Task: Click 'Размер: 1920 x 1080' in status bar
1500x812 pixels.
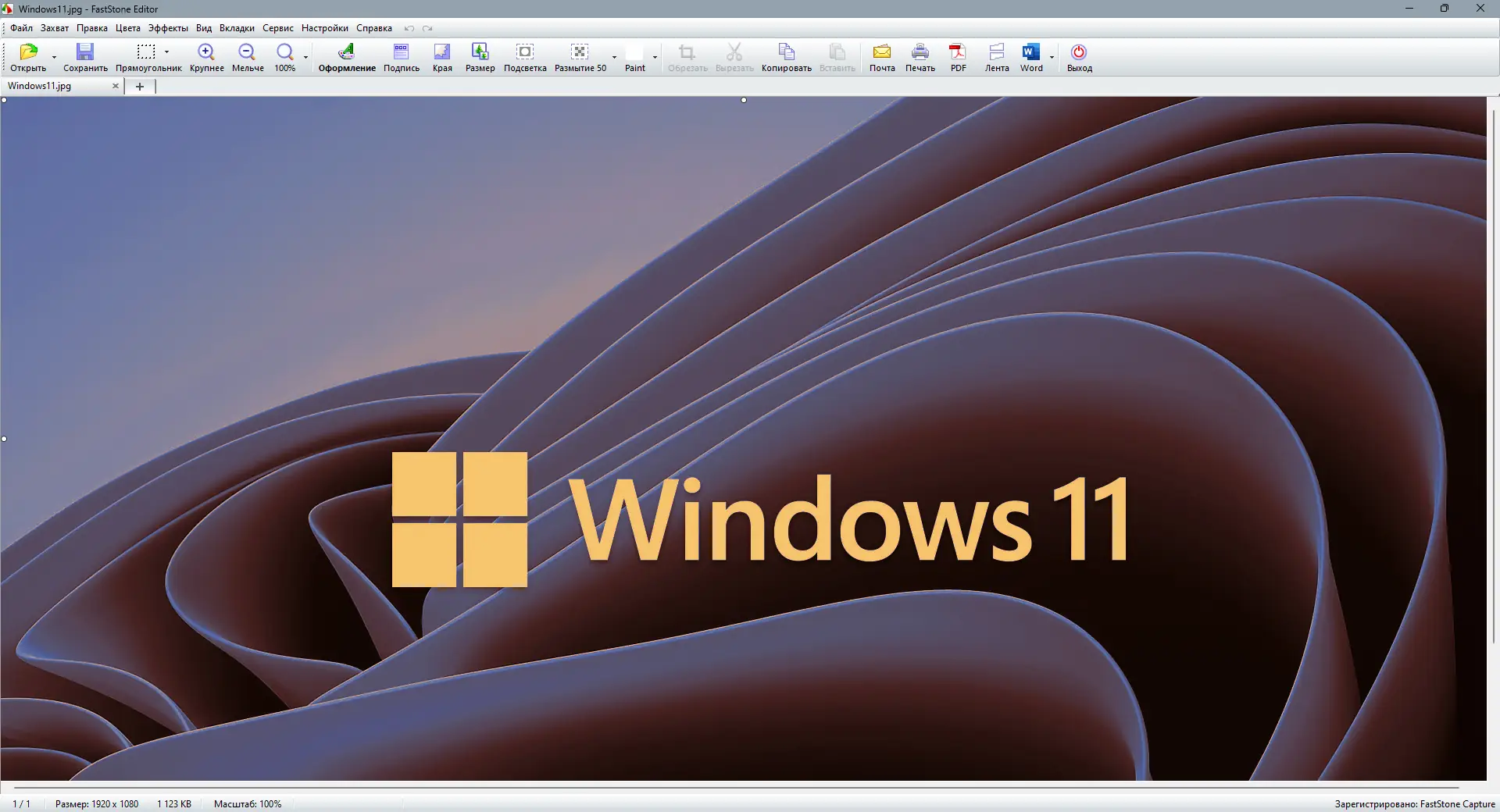Action: pyautogui.click(x=97, y=803)
